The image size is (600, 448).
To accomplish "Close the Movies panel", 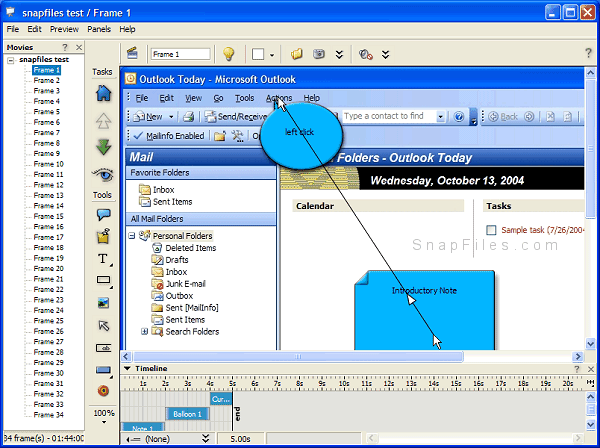I will 79,47.
